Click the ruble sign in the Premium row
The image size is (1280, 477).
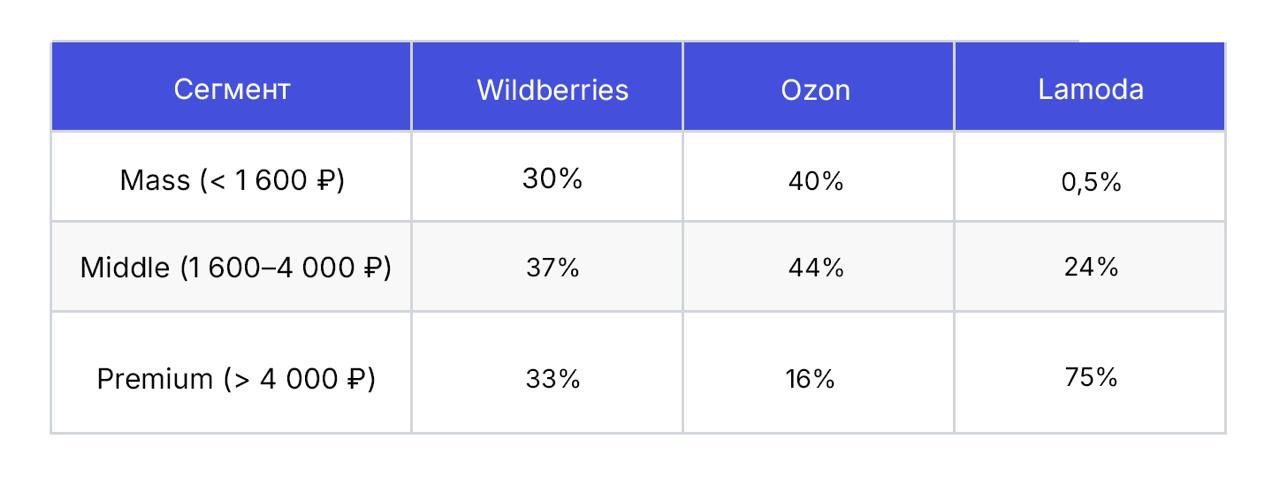click(x=355, y=380)
